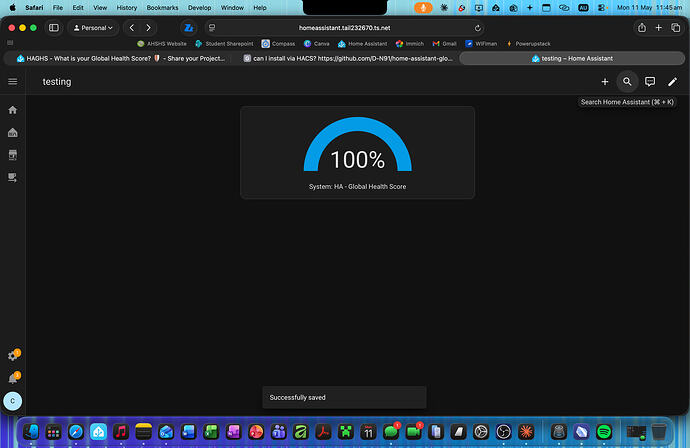Open Spotify from the dock
Viewport: 690px width, 448px height.
point(604,432)
